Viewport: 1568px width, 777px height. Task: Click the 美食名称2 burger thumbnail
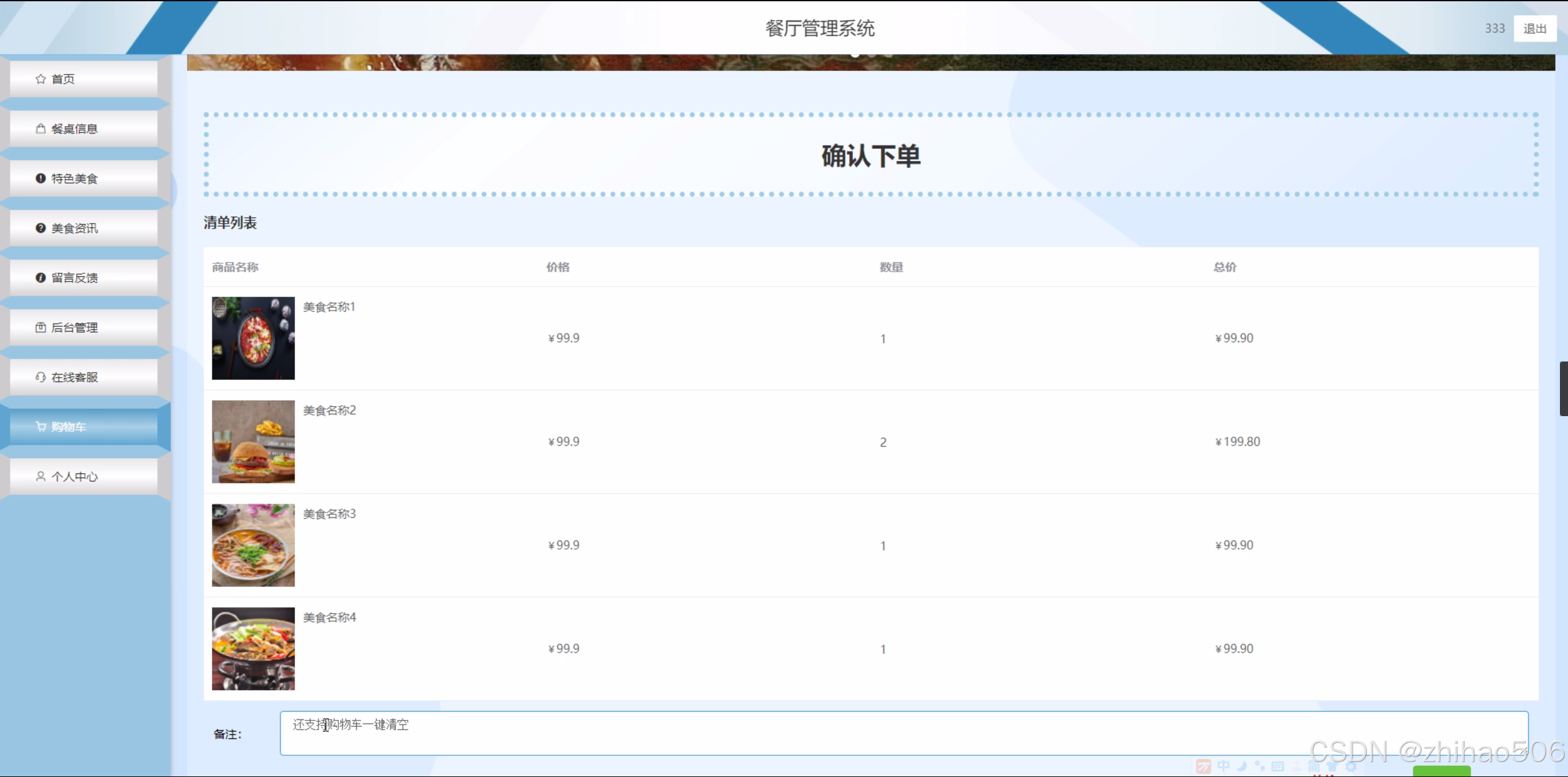253,442
